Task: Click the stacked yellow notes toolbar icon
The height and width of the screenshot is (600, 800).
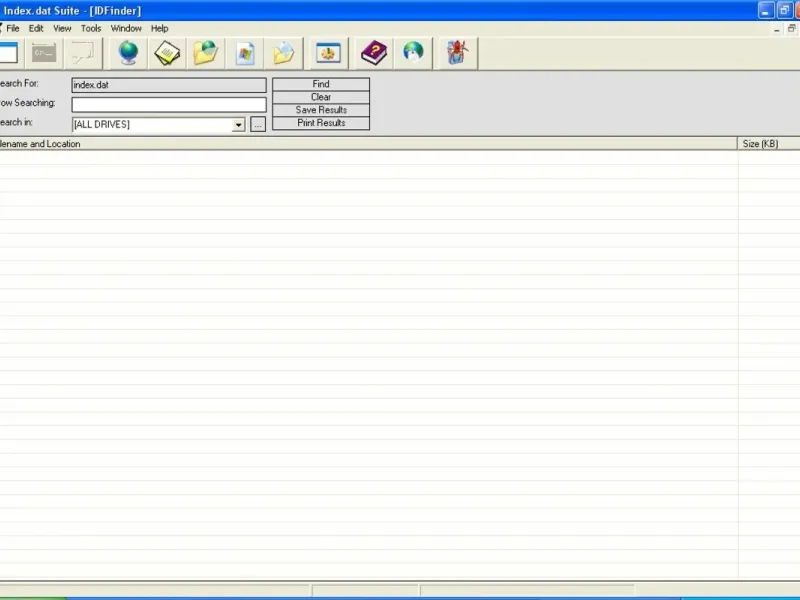Action: pos(167,53)
